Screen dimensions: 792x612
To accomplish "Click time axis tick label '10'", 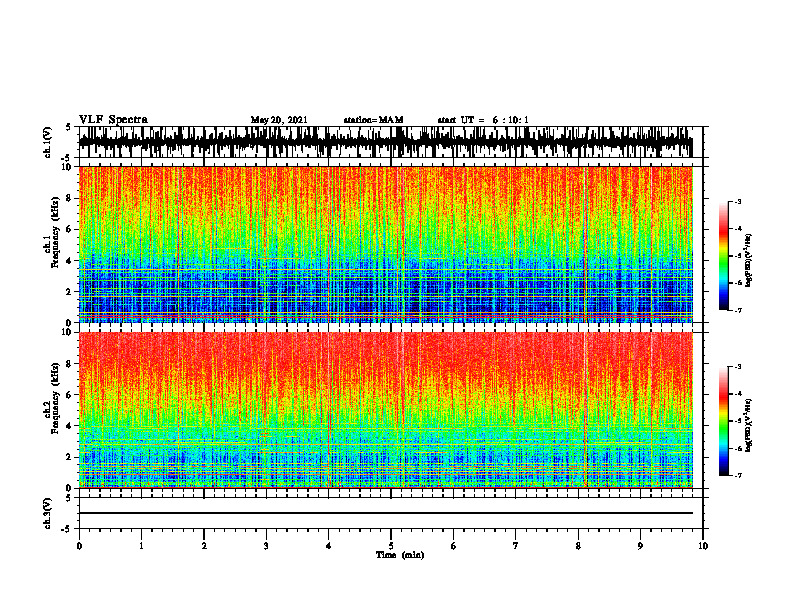I will point(703,546).
